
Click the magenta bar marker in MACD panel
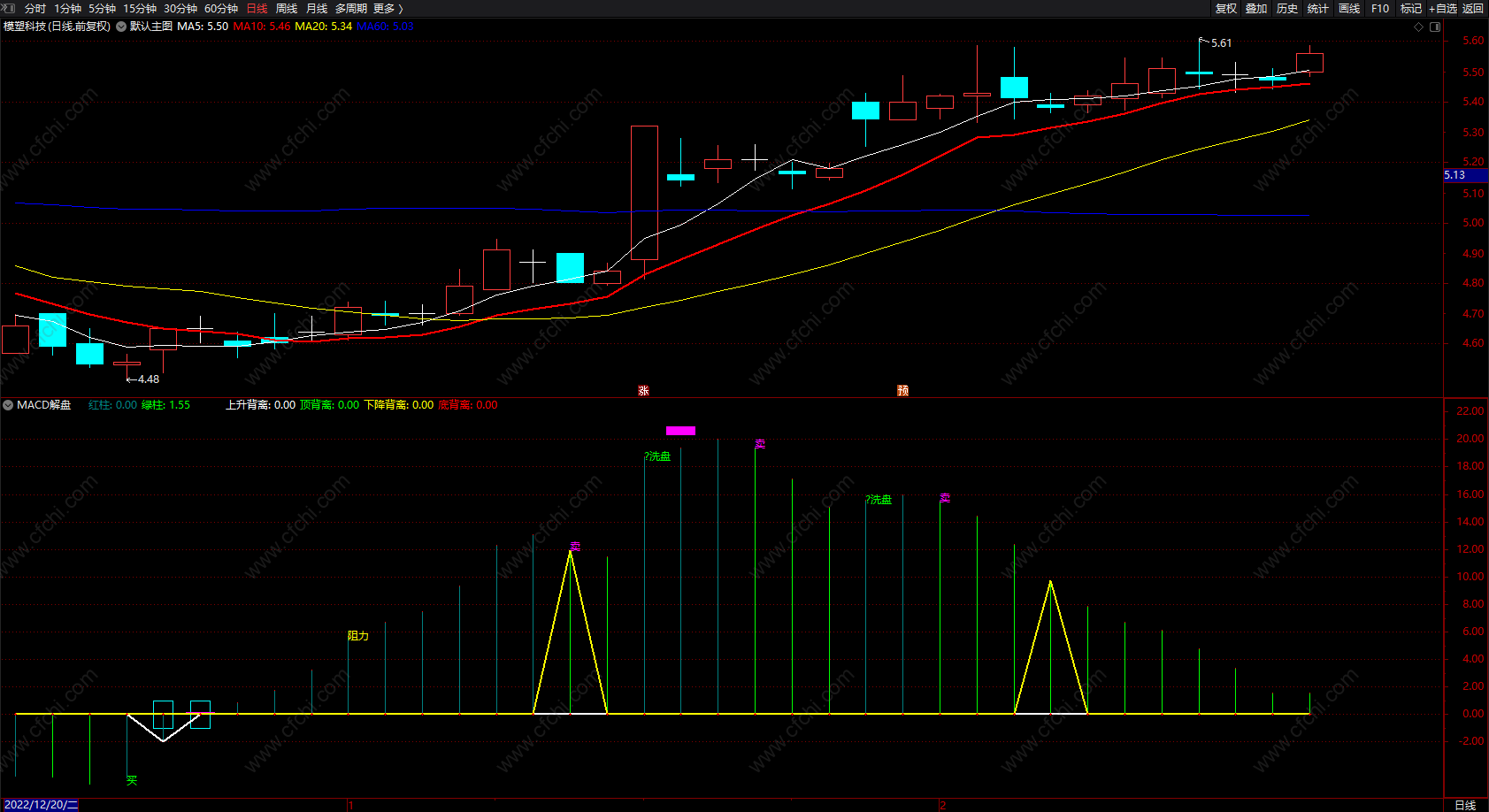tap(680, 431)
